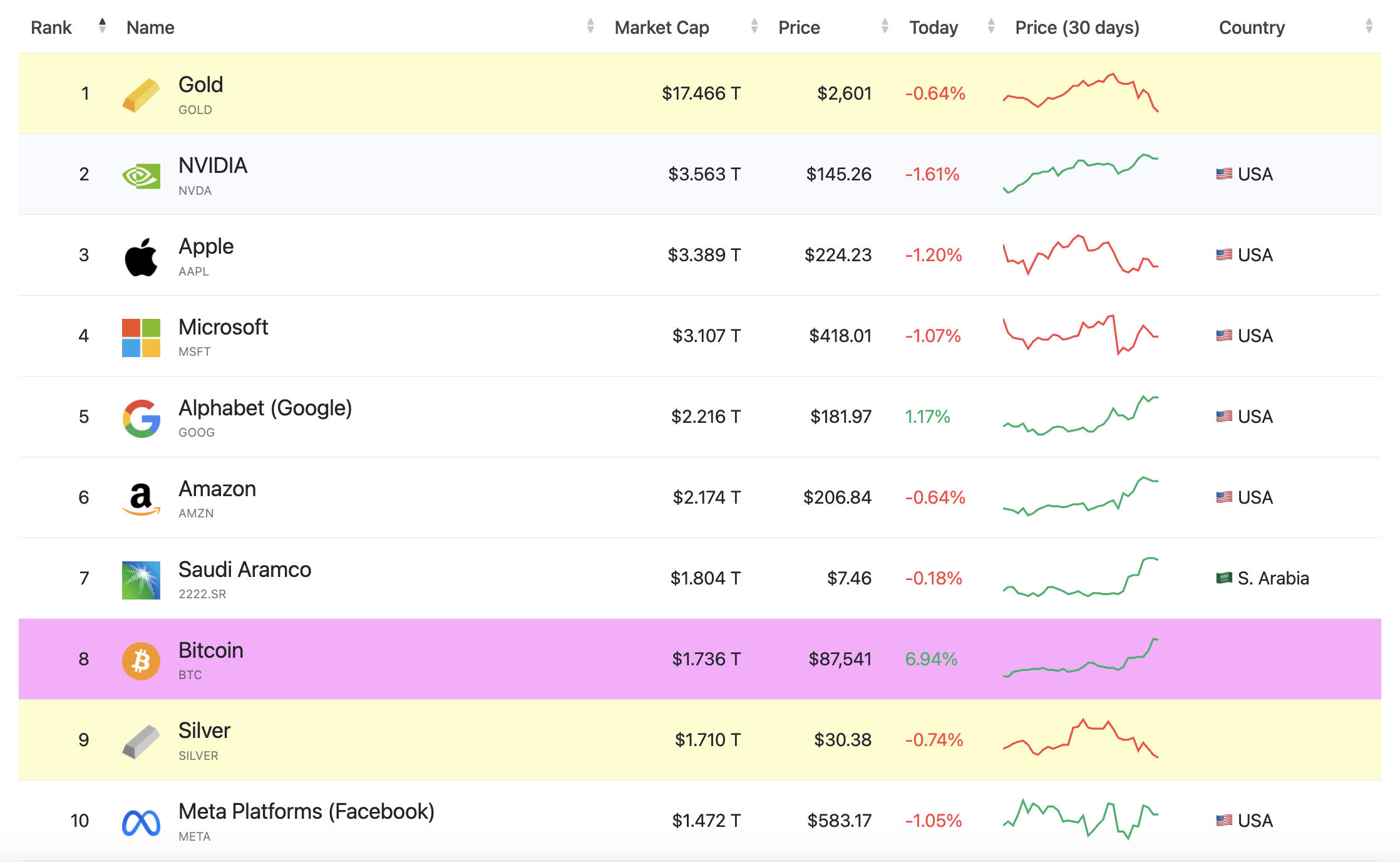Open the Meta Platforms (Facebook) link

[306, 811]
